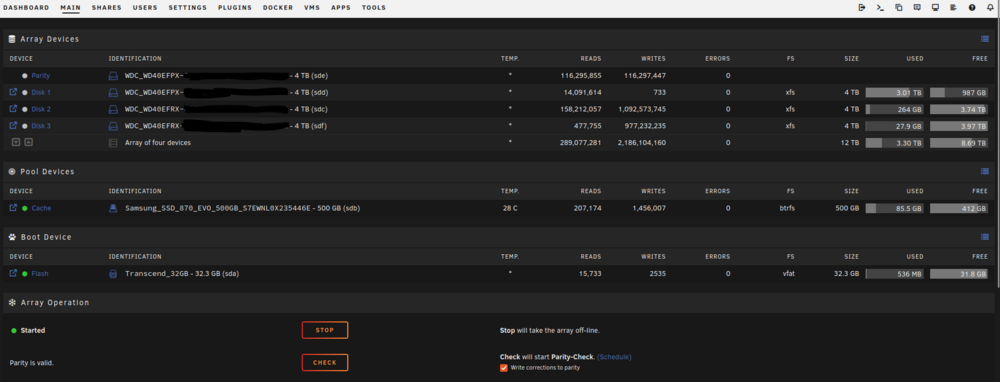Click the Samsung_SSD_870_EVO identification text
This screenshot has width=1000, height=382.
tap(242, 209)
